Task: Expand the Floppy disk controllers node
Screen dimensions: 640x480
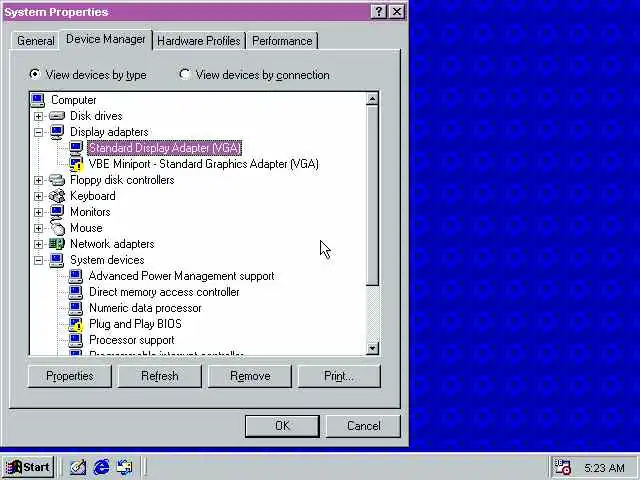Action: (x=38, y=180)
